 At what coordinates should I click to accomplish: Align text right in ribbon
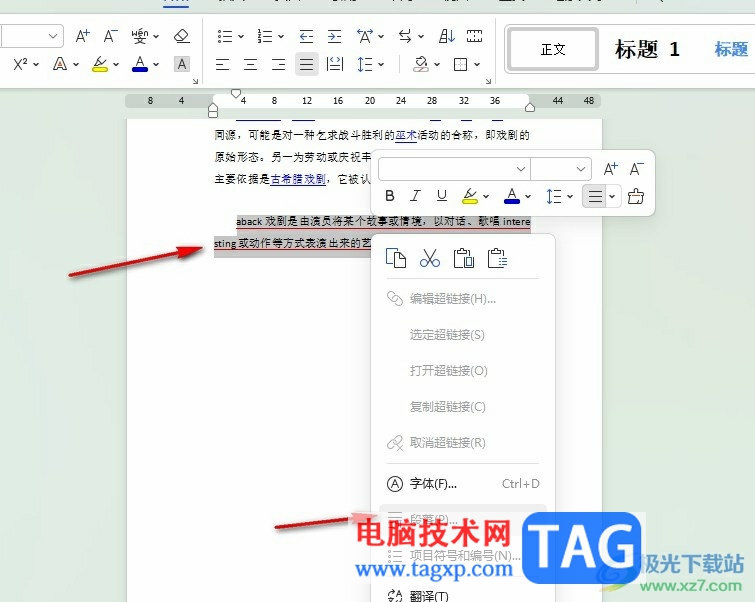click(x=278, y=64)
